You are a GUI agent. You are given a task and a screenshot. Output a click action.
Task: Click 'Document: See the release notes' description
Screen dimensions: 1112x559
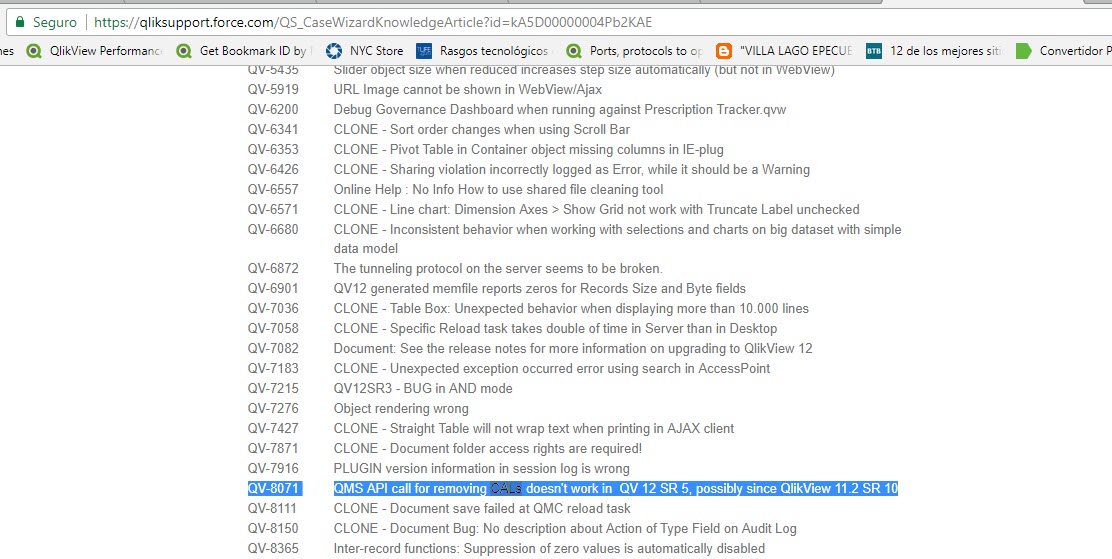[x=573, y=348]
